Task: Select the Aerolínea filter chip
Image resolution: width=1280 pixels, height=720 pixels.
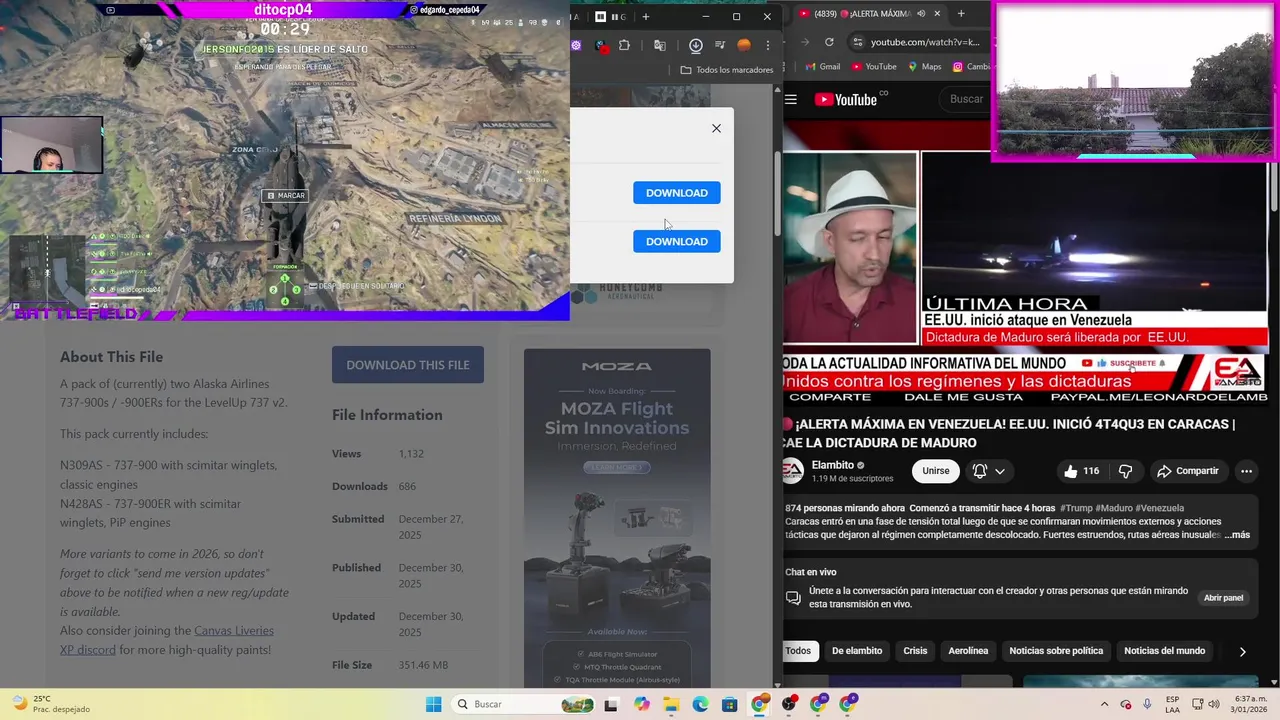Action: click(x=968, y=651)
